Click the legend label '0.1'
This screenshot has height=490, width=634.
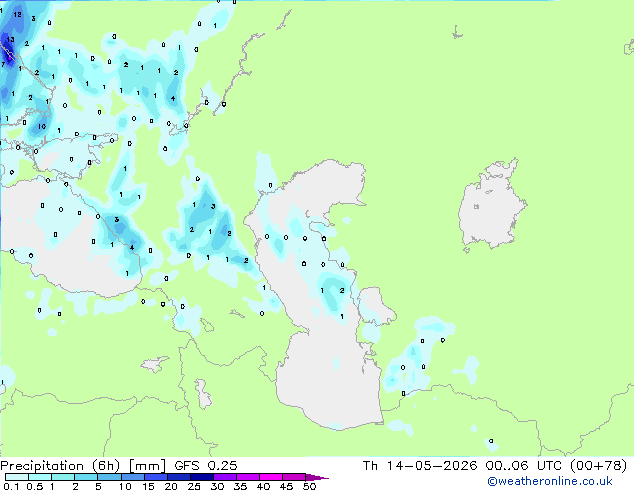click(x=11, y=486)
